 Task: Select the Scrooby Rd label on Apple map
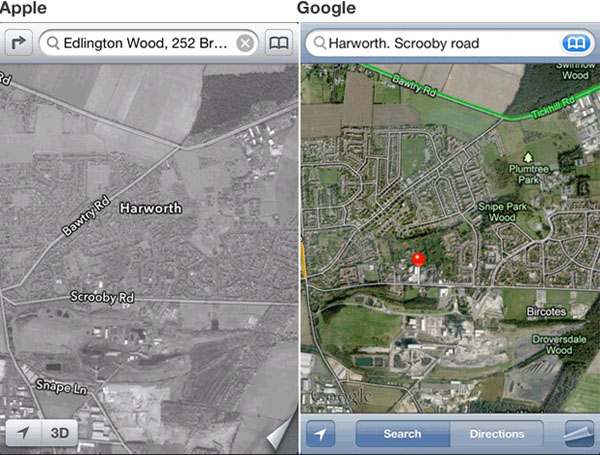[102, 297]
